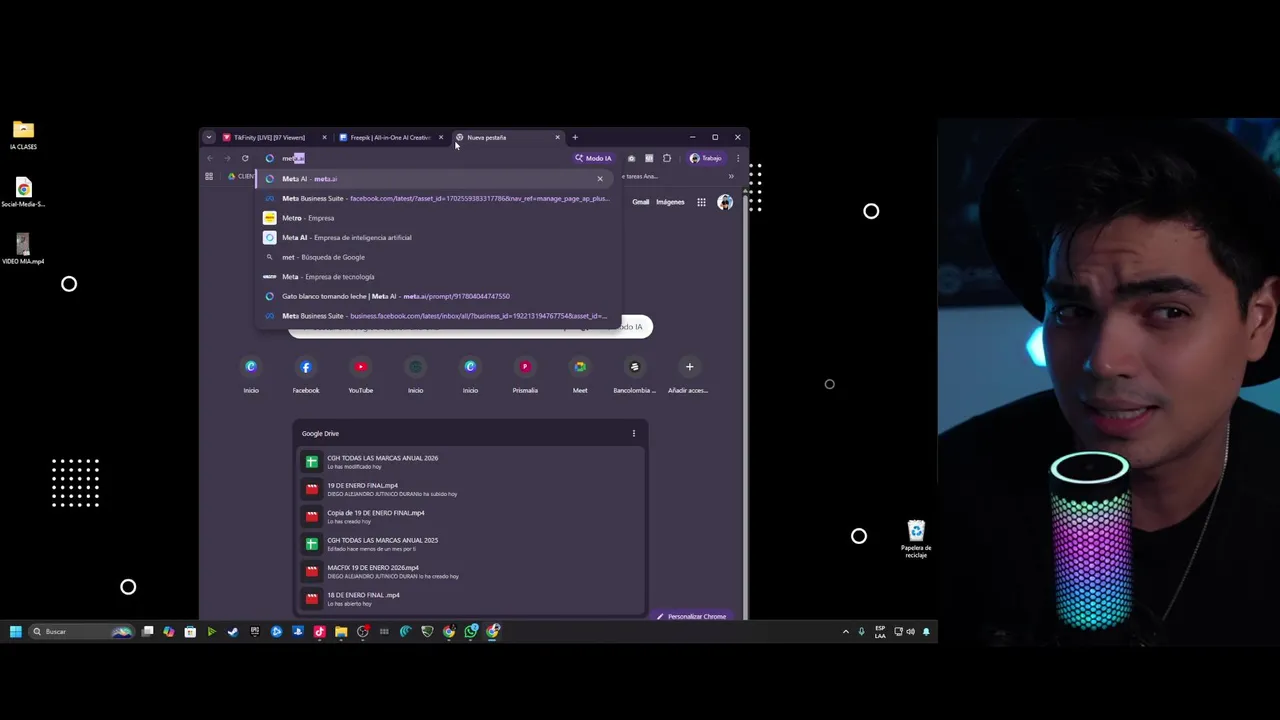Close the TikFinity tab
1280x720 pixels.
click(324, 137)
